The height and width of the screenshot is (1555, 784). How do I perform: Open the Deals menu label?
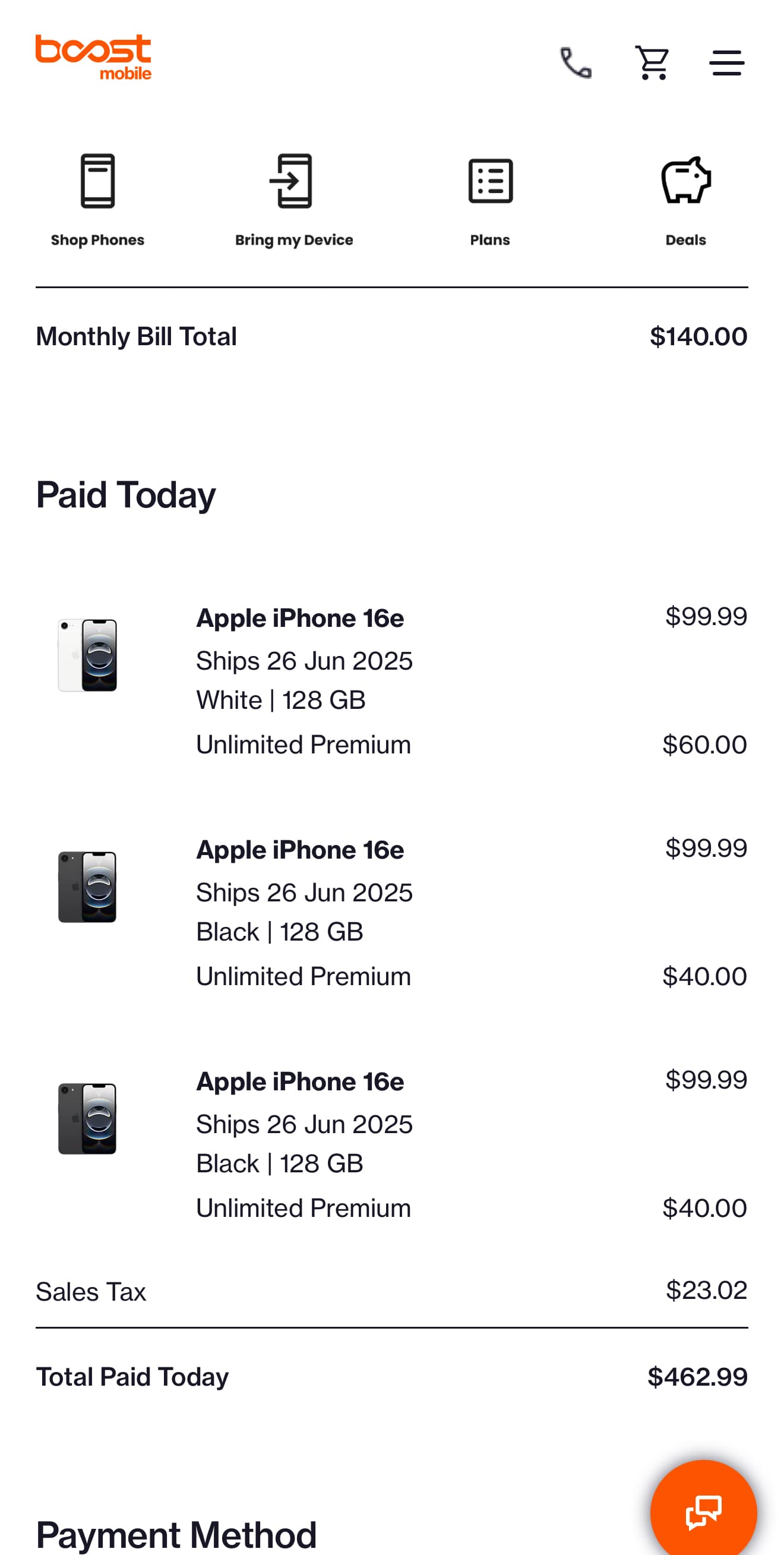pyautogui.click(x=685, y=239)
